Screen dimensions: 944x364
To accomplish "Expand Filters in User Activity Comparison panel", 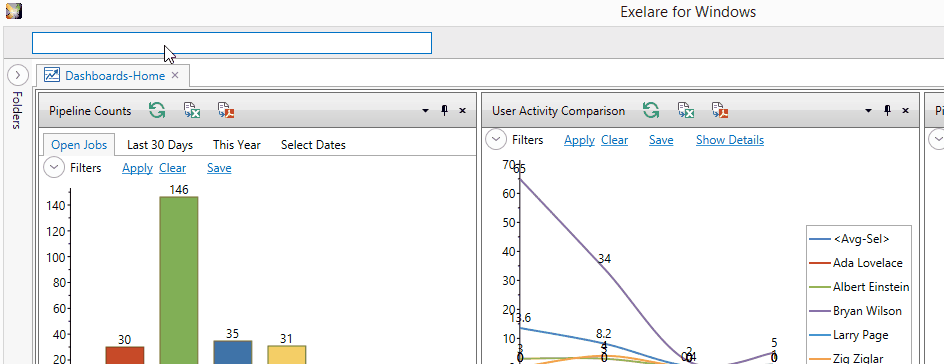I will (496, 140).
